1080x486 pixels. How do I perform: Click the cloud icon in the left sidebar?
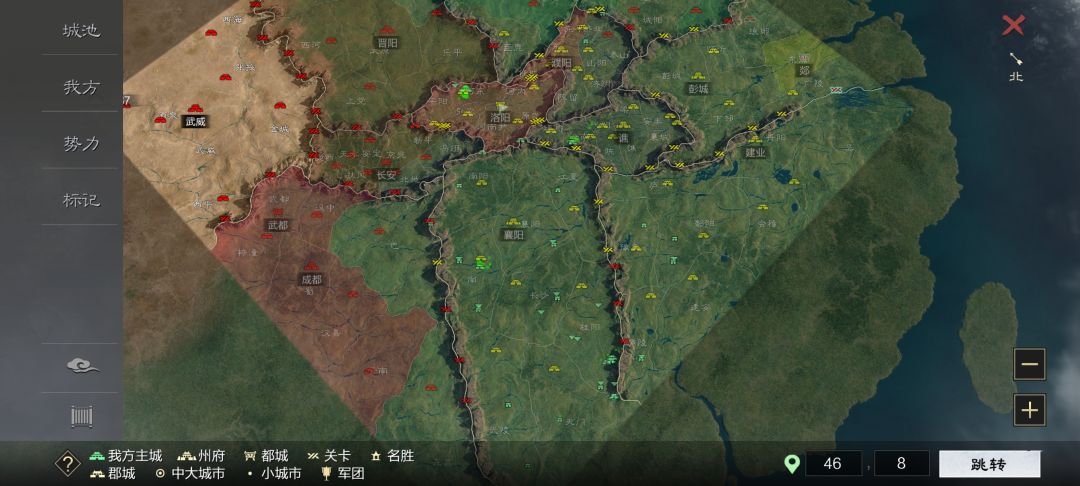(x=83, y=366)
